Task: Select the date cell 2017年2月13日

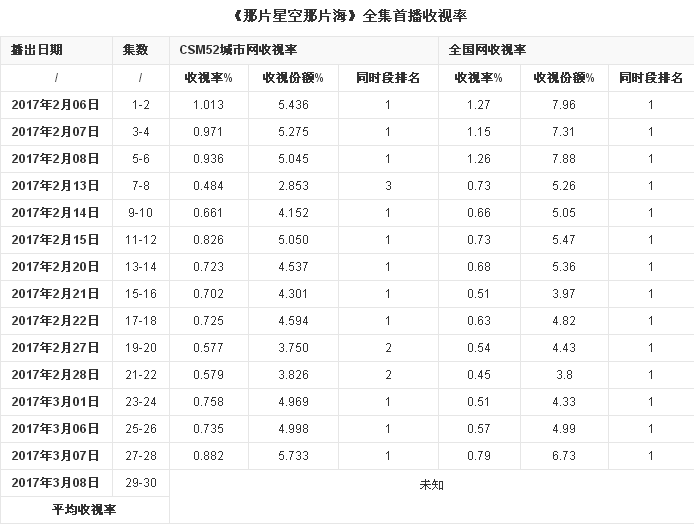Action: 55,186
